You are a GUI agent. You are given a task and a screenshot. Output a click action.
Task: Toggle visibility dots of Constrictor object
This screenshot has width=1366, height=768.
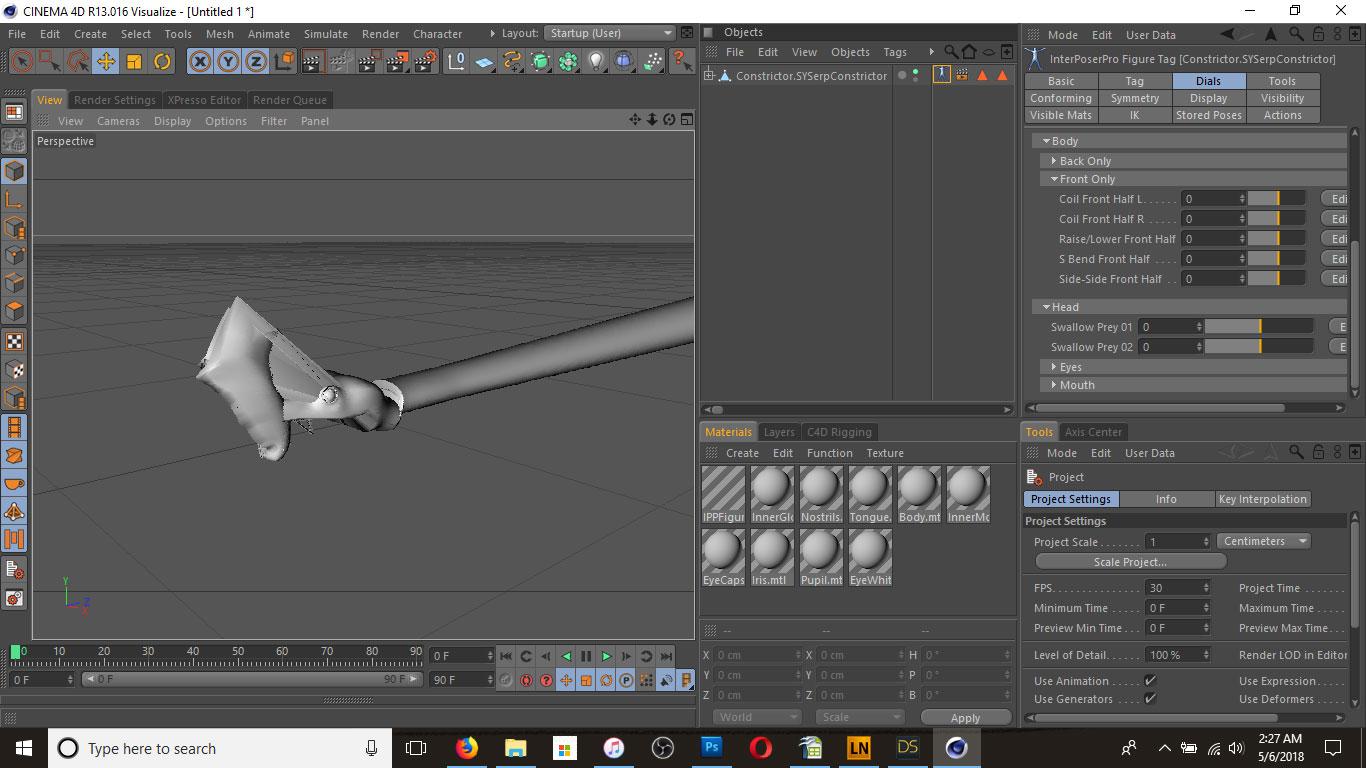pos(914,75)
